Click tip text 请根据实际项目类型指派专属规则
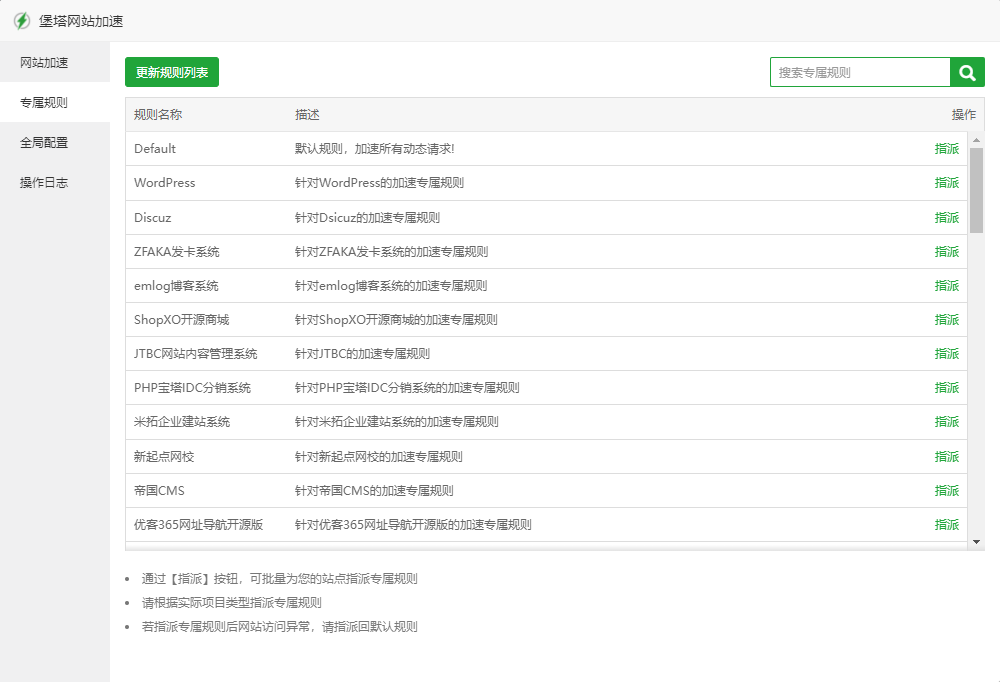This screenshot has height=682, width=1000. point(232,603)
